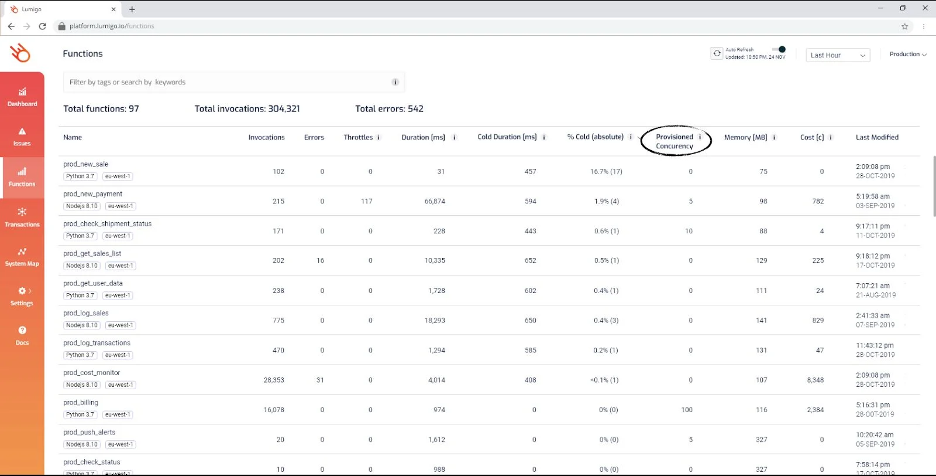Open the Last Hour time range dropdown
This screenshot has width=936, height=476.
pos(838,56)
